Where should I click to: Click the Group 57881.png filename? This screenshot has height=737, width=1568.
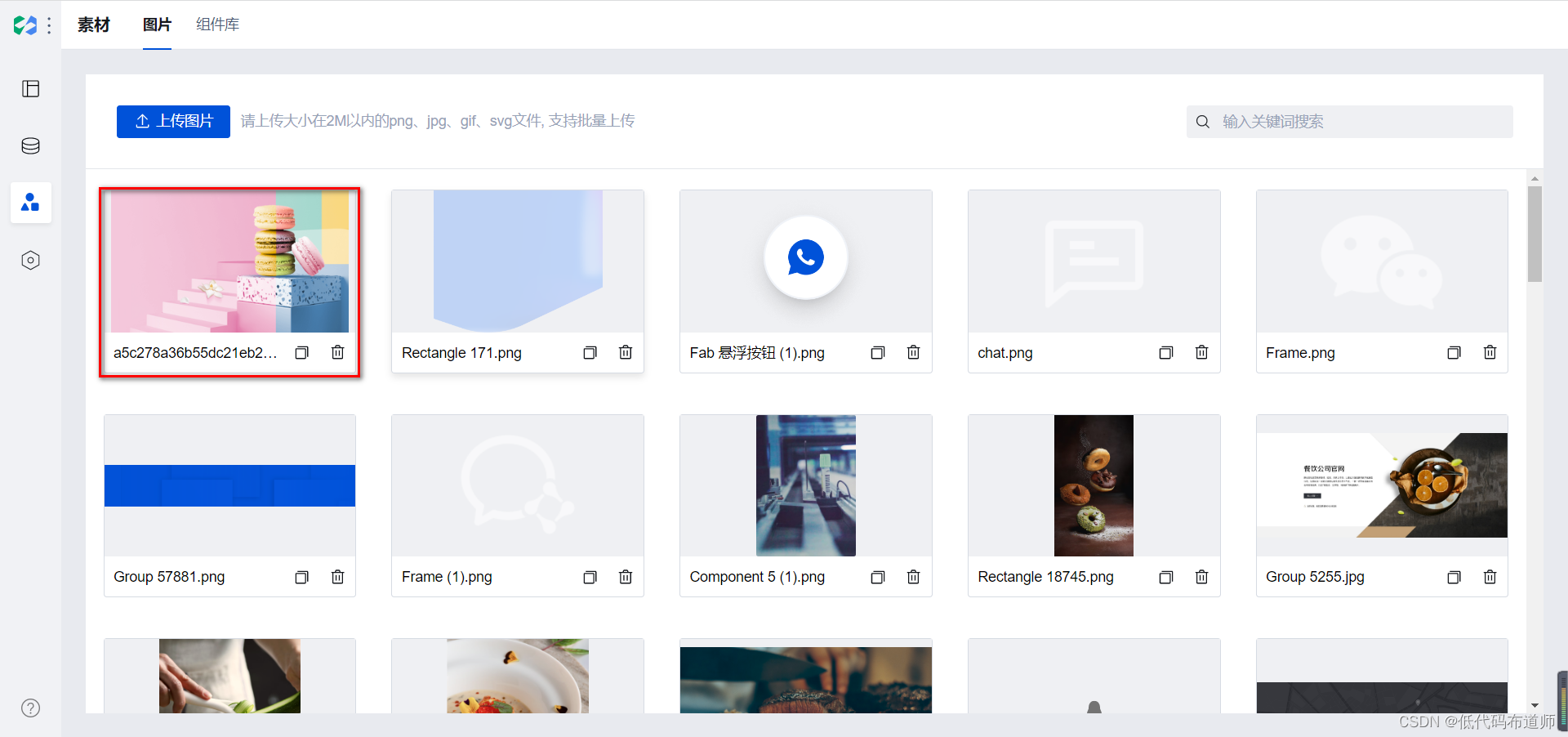point(169,577)
